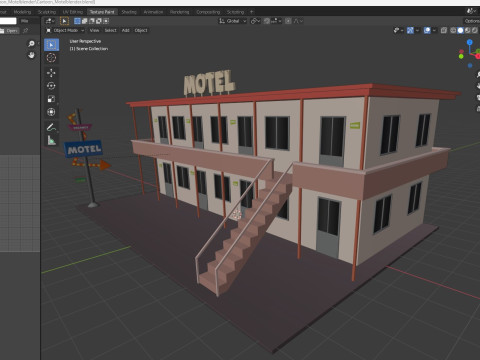Select the Move tool

click(x=51, y=73)
